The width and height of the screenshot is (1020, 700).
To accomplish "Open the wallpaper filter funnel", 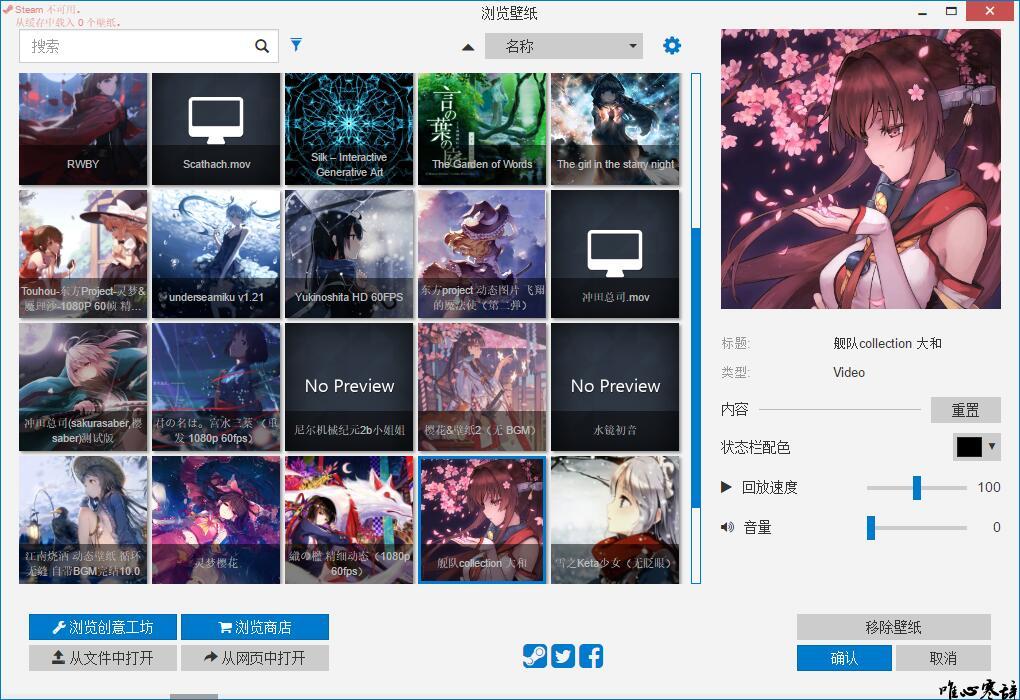I will (x=296, y=44).
